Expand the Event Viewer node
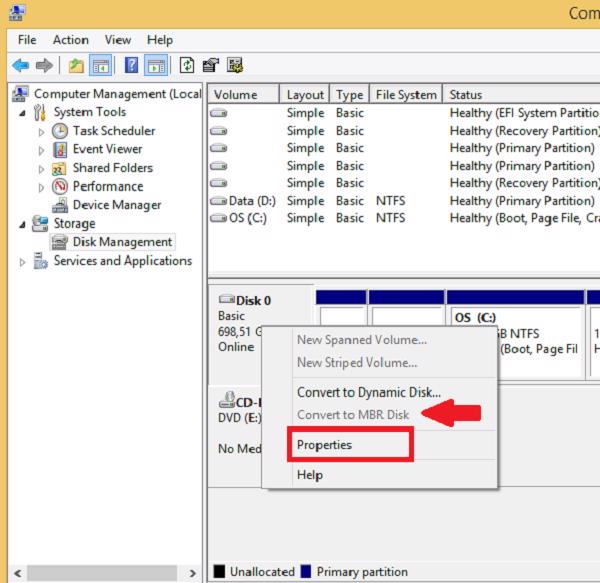600x583 pixels. 41,150
